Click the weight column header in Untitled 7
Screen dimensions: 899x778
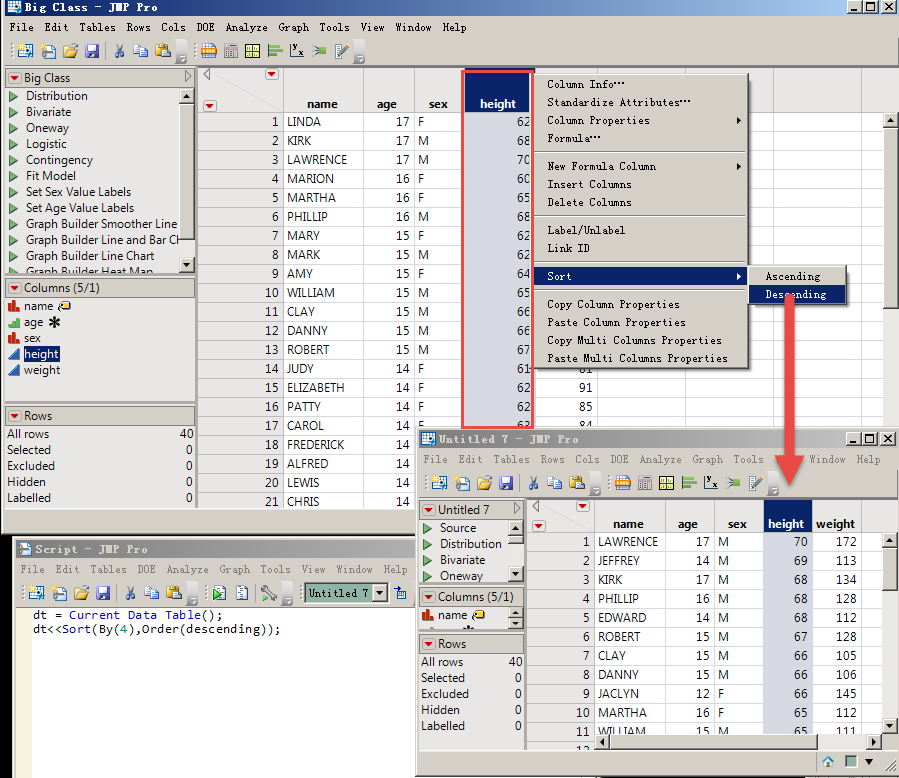835,523
